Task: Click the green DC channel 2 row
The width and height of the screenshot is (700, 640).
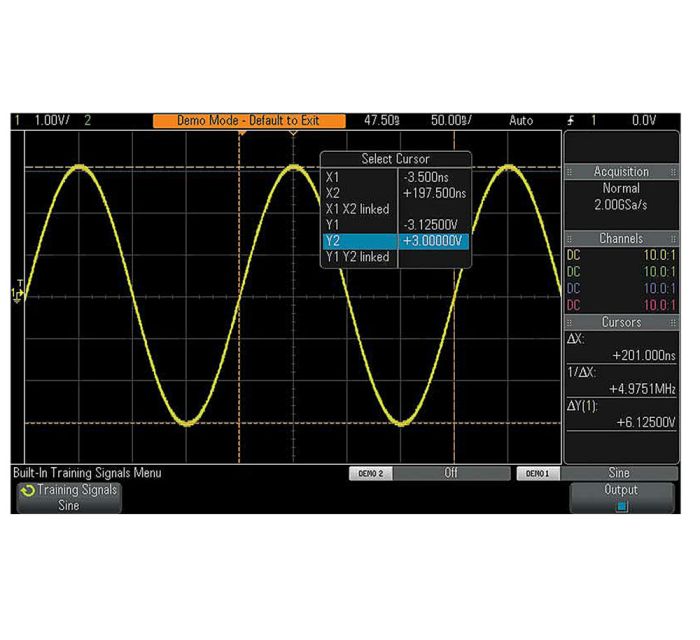Action: coord(621,272)
